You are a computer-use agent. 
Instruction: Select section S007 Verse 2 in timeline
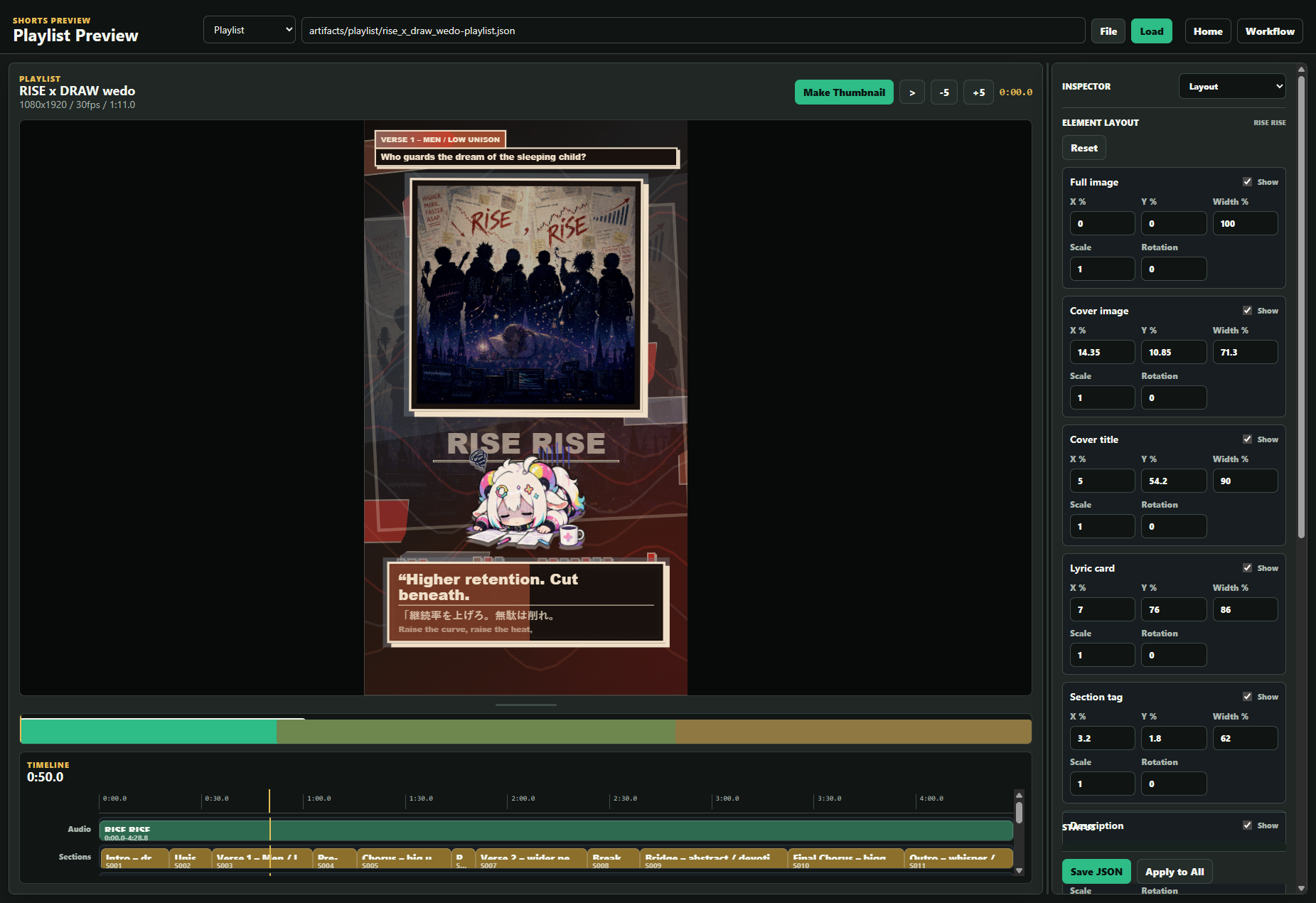click(x=531, y=858)
